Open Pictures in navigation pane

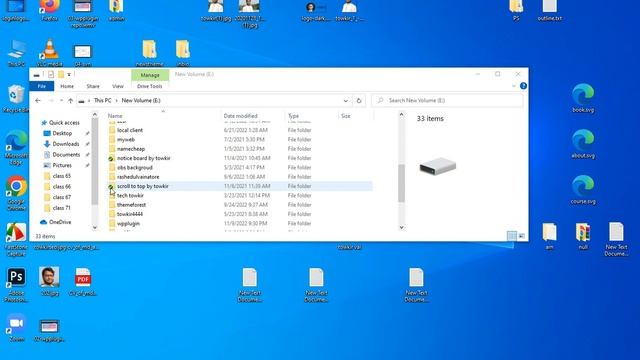click(x=58, y=165)
